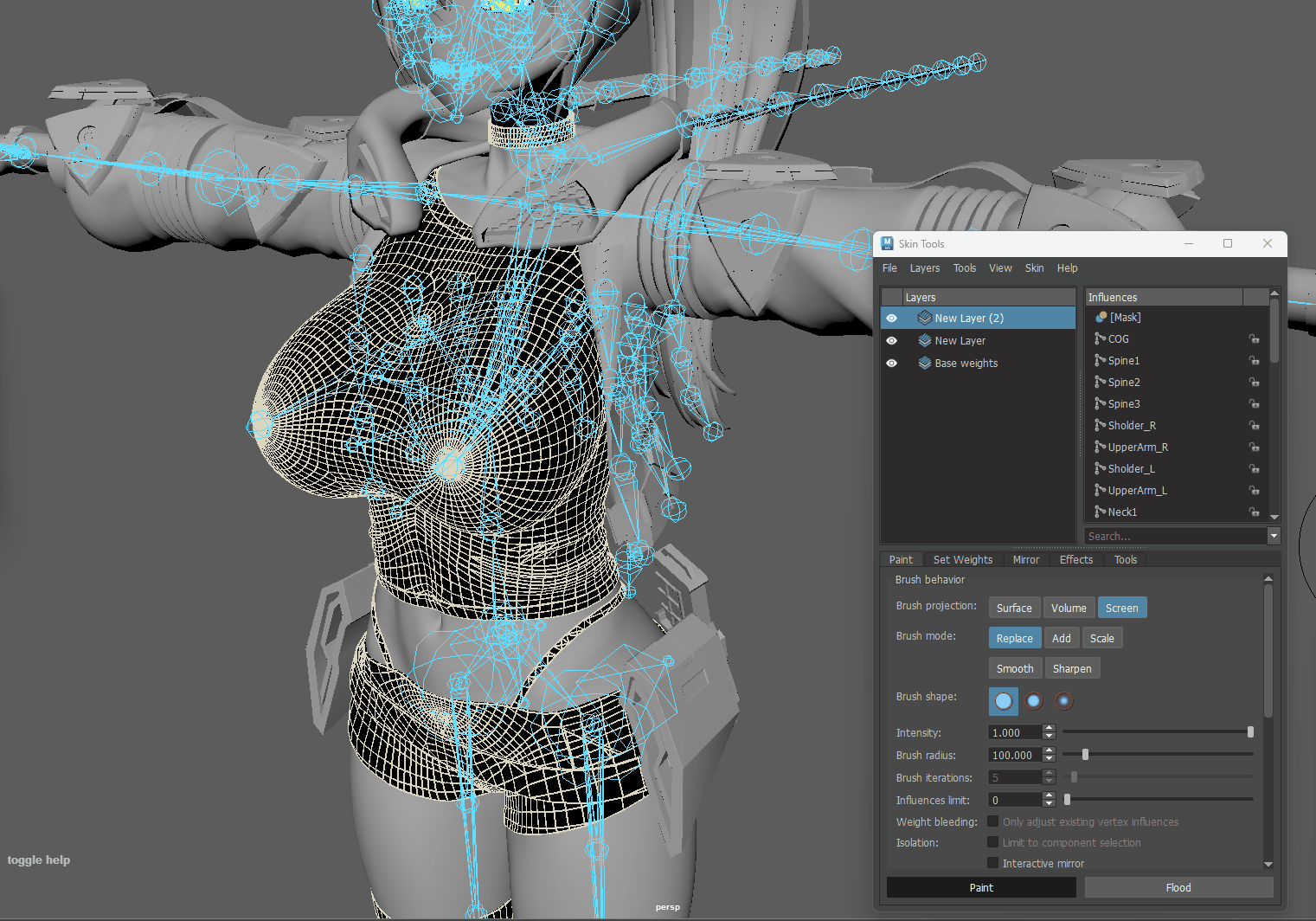Select the solid hard brush shape icon

coord(1003,701)
